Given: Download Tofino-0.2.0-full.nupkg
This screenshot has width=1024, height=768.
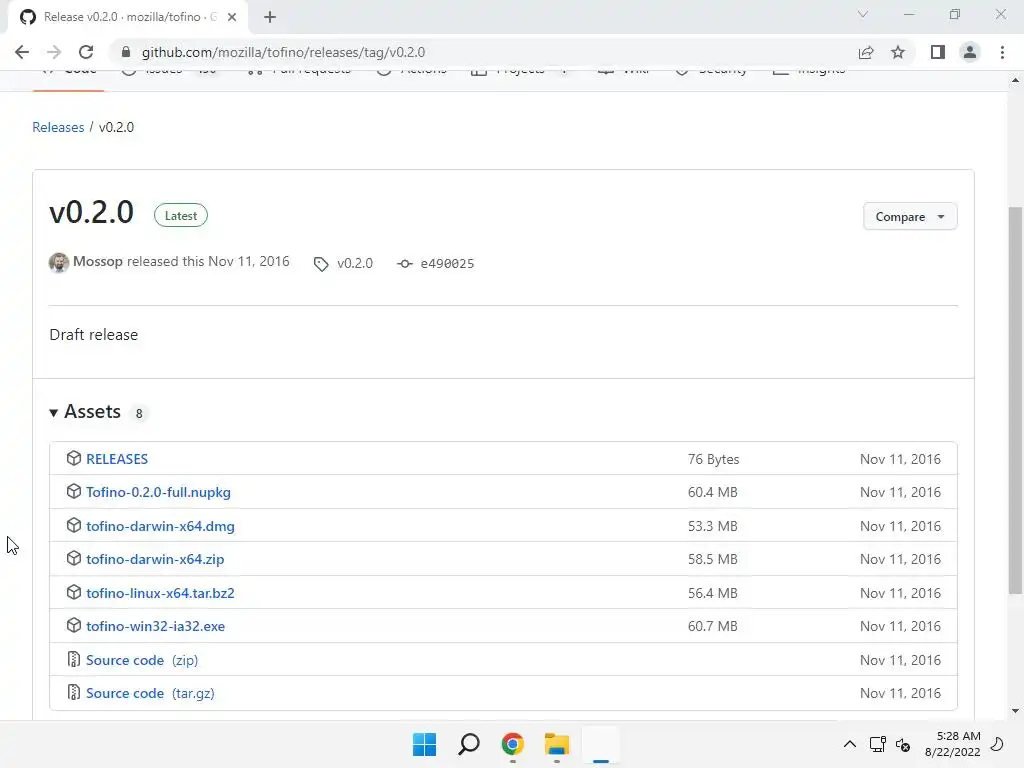Looking at the screenshot, I should (158, 492).
